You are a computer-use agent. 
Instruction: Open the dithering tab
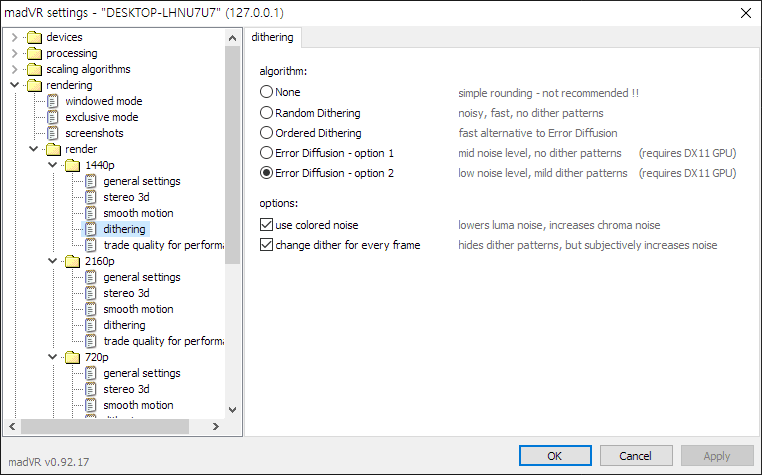(273, 38)
